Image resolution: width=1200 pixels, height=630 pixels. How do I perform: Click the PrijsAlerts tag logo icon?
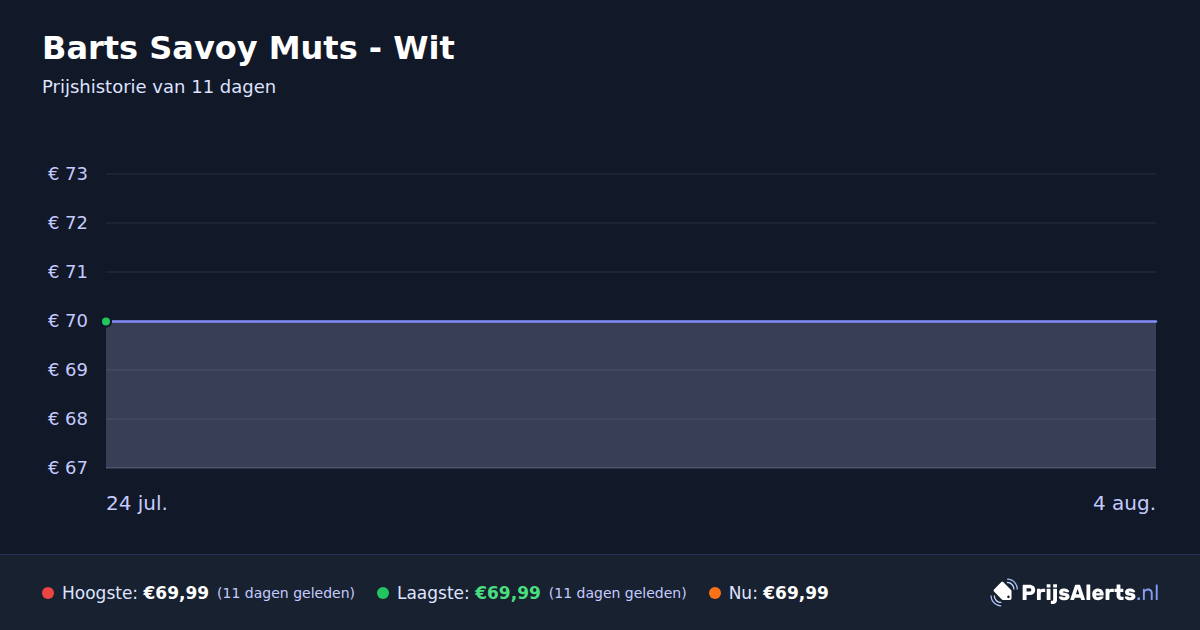tap(1003, 593)
